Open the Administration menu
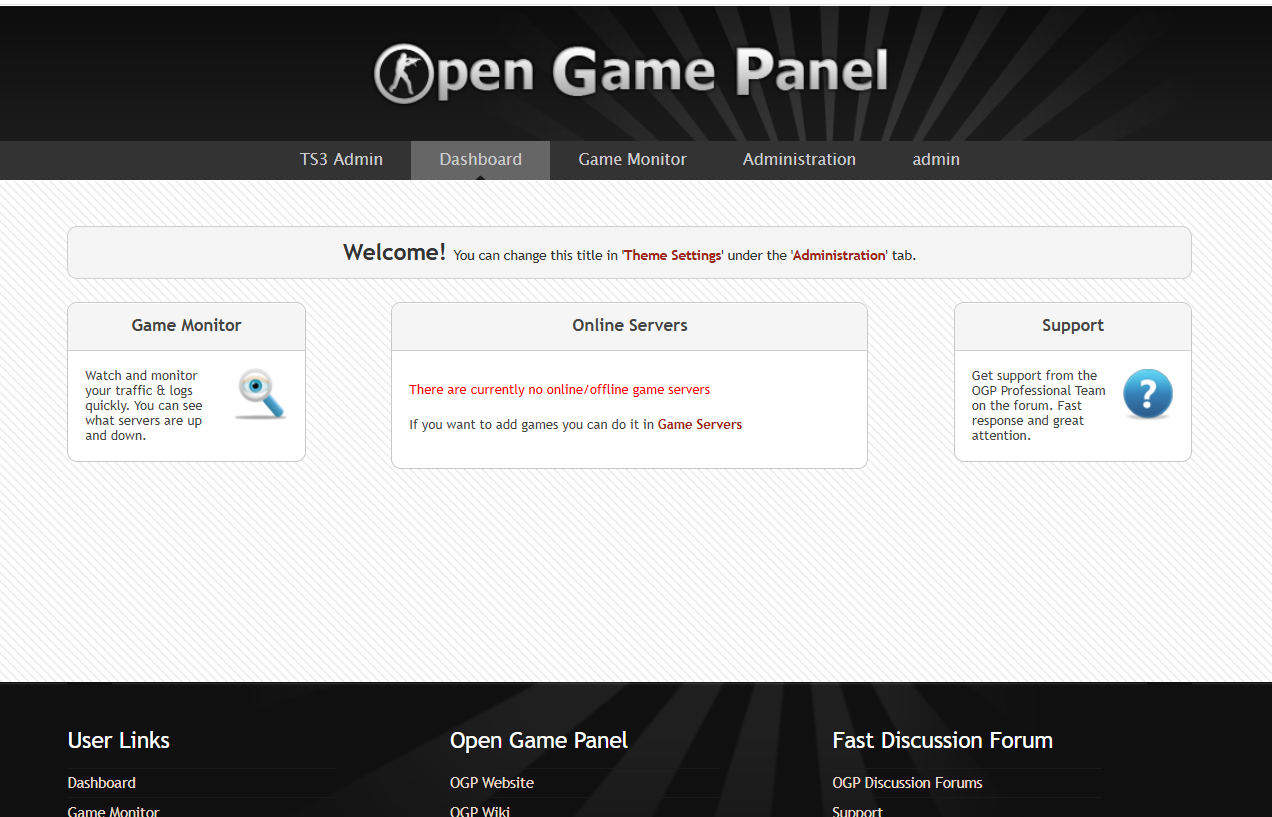 [799, 160]
